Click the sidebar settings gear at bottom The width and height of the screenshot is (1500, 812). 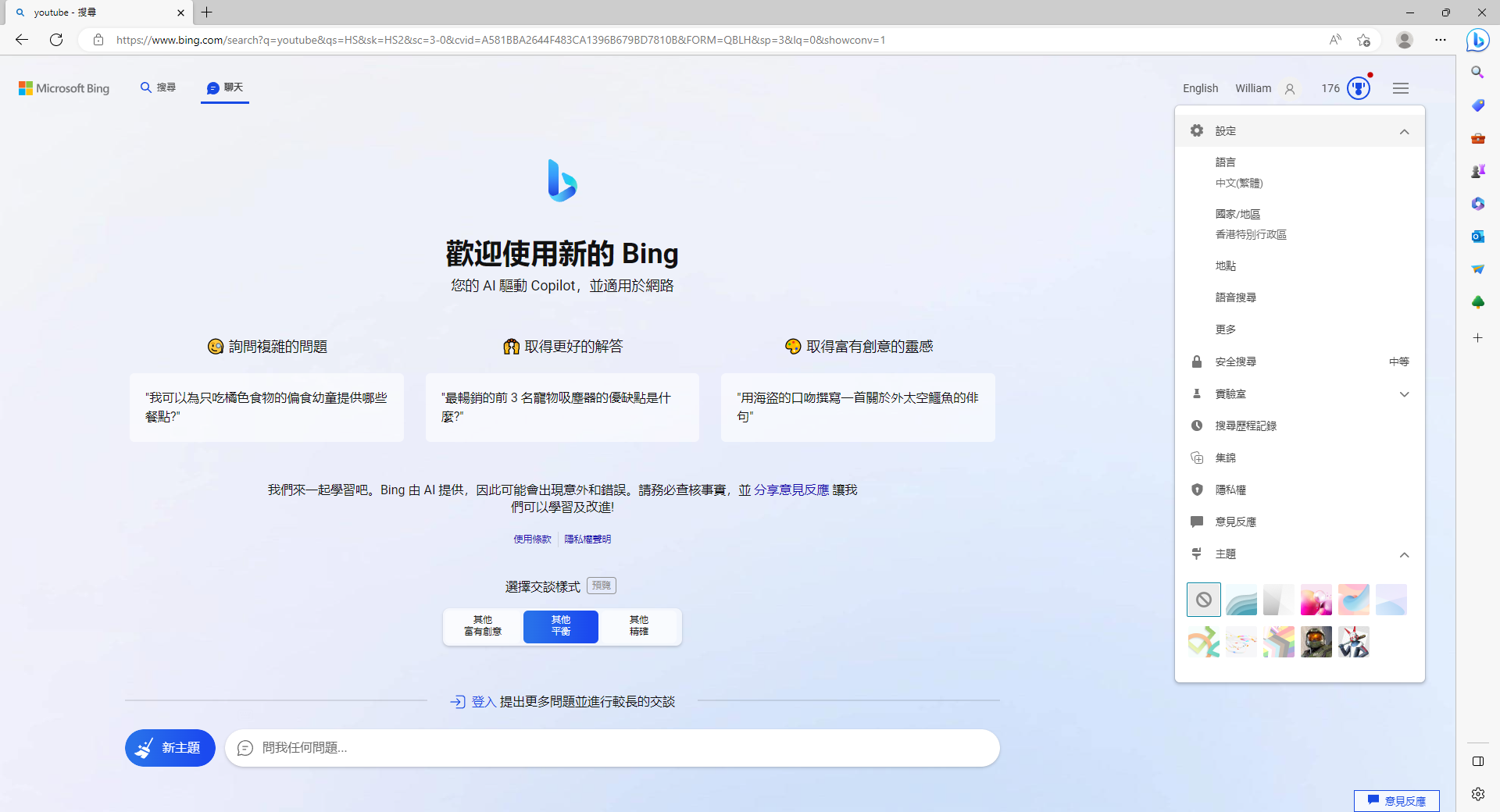pos(1477,794)
